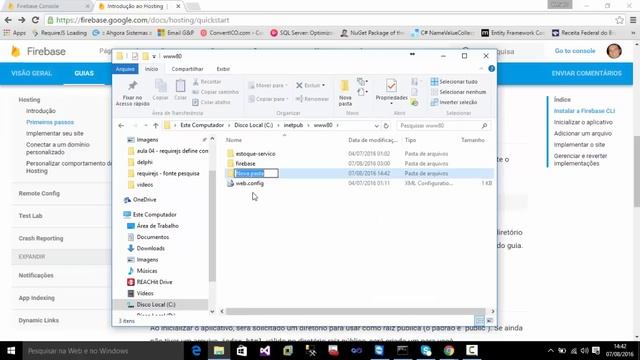Click Colar atalho in the ribbon
The height and width of the screenshot is (360, 640).
tap(211, 102)
